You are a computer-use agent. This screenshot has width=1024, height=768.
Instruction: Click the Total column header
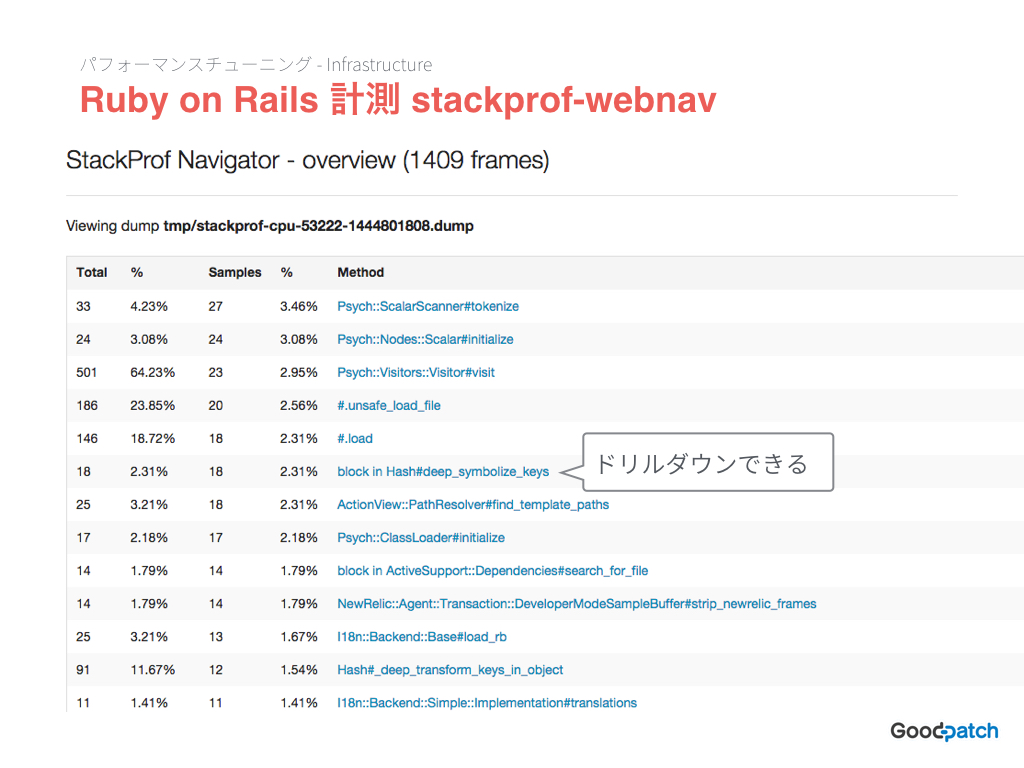click(x=91, y=272)
